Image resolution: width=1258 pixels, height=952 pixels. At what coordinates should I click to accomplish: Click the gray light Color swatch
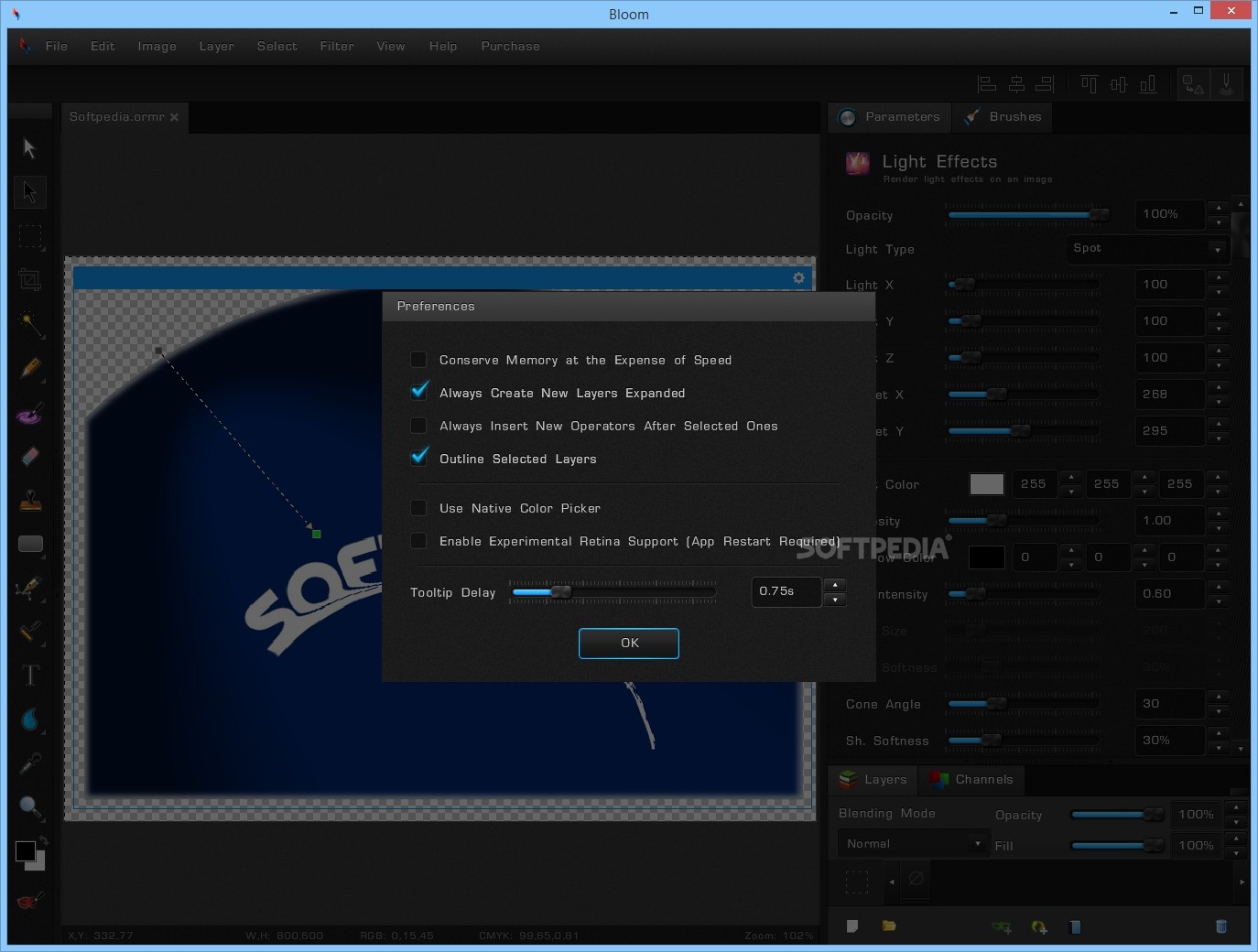pos(986,484)
